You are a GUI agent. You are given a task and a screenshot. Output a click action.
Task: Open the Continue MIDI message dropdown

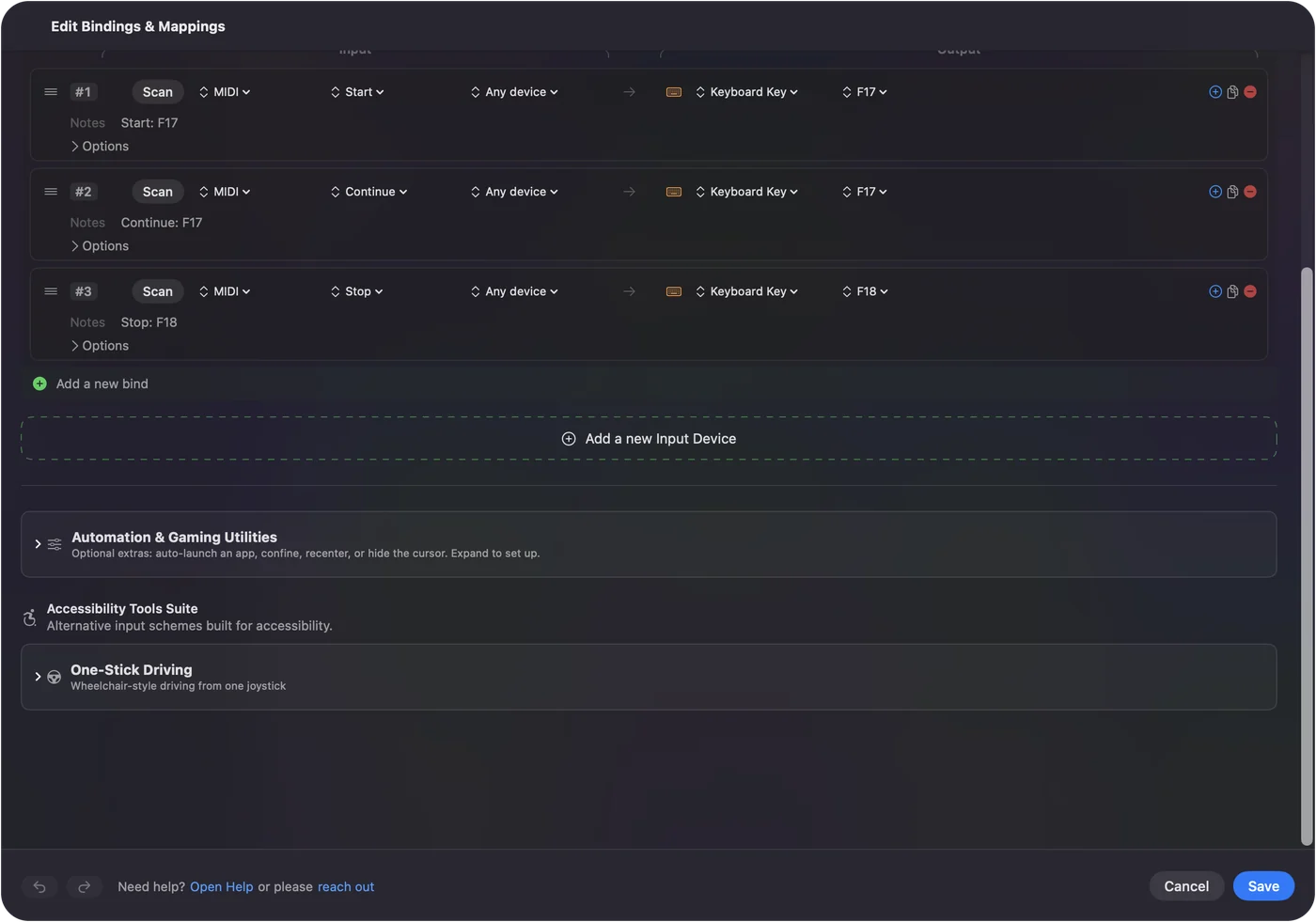368,192
